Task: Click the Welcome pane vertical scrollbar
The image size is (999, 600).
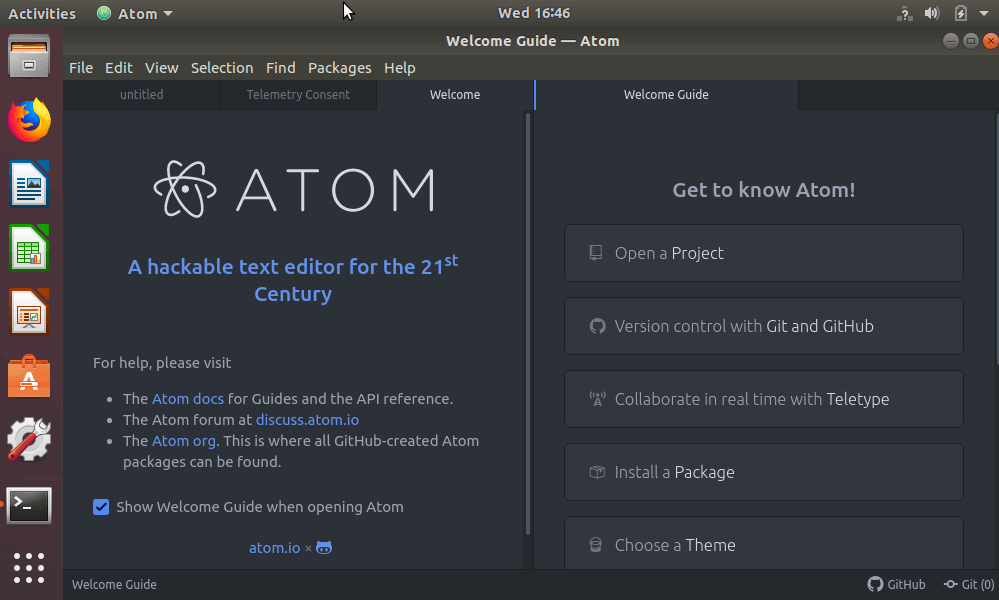Action: pos(528,324)
